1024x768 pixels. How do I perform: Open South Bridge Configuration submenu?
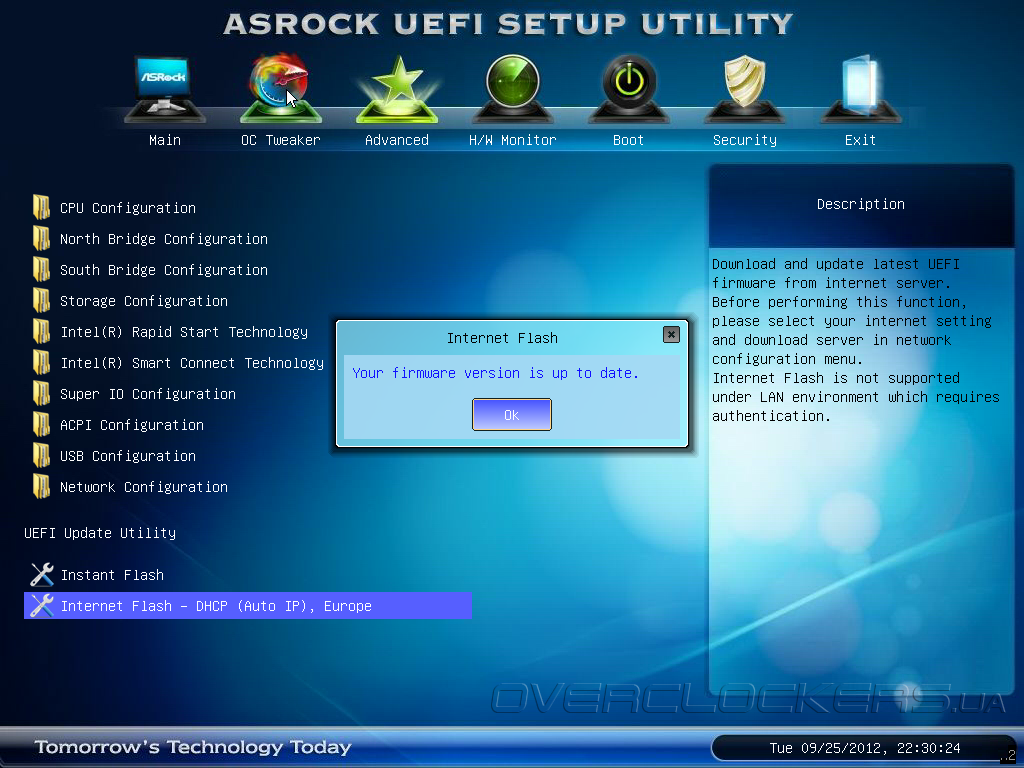pos(164,270)
